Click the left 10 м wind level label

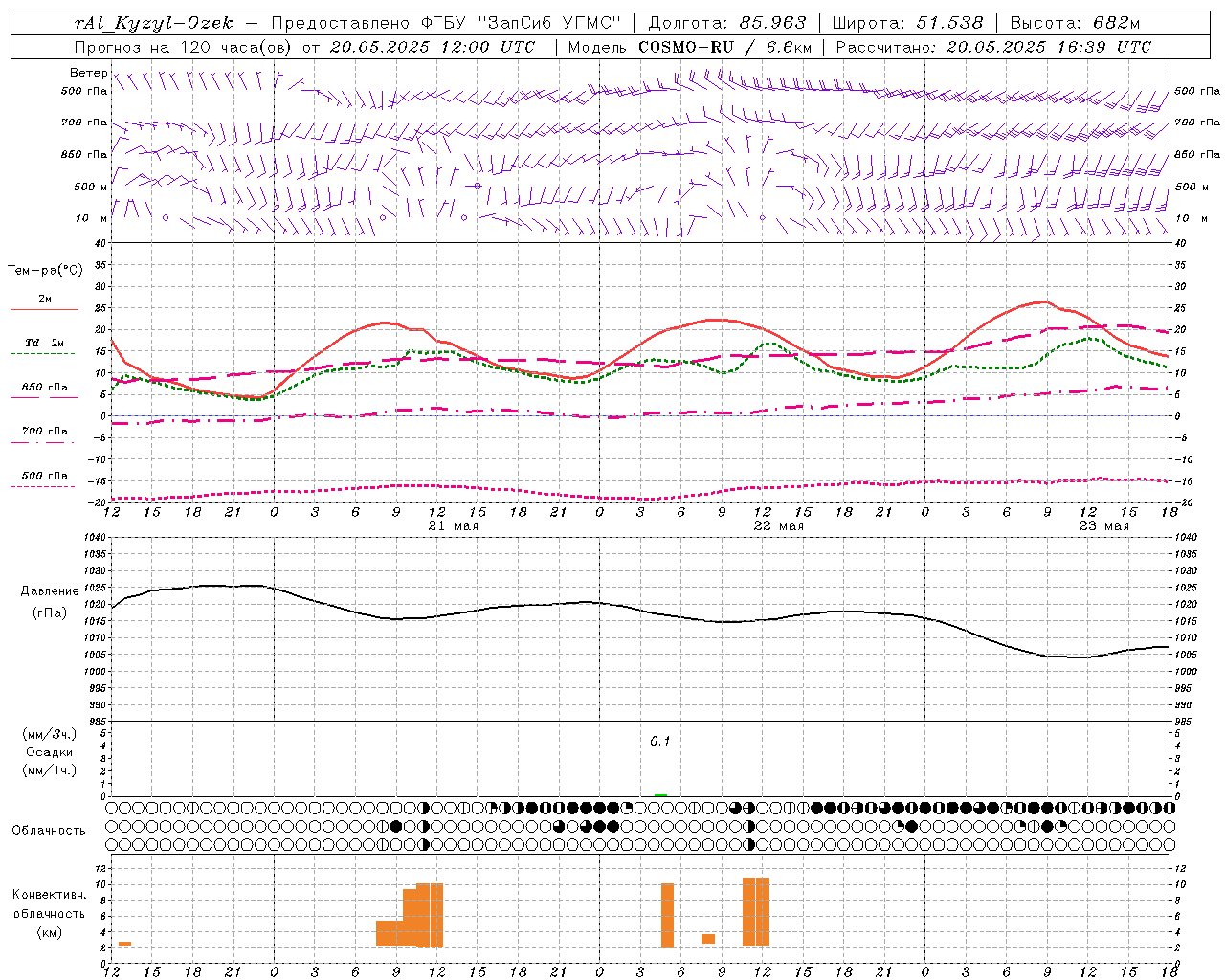[x=92, y=218]
